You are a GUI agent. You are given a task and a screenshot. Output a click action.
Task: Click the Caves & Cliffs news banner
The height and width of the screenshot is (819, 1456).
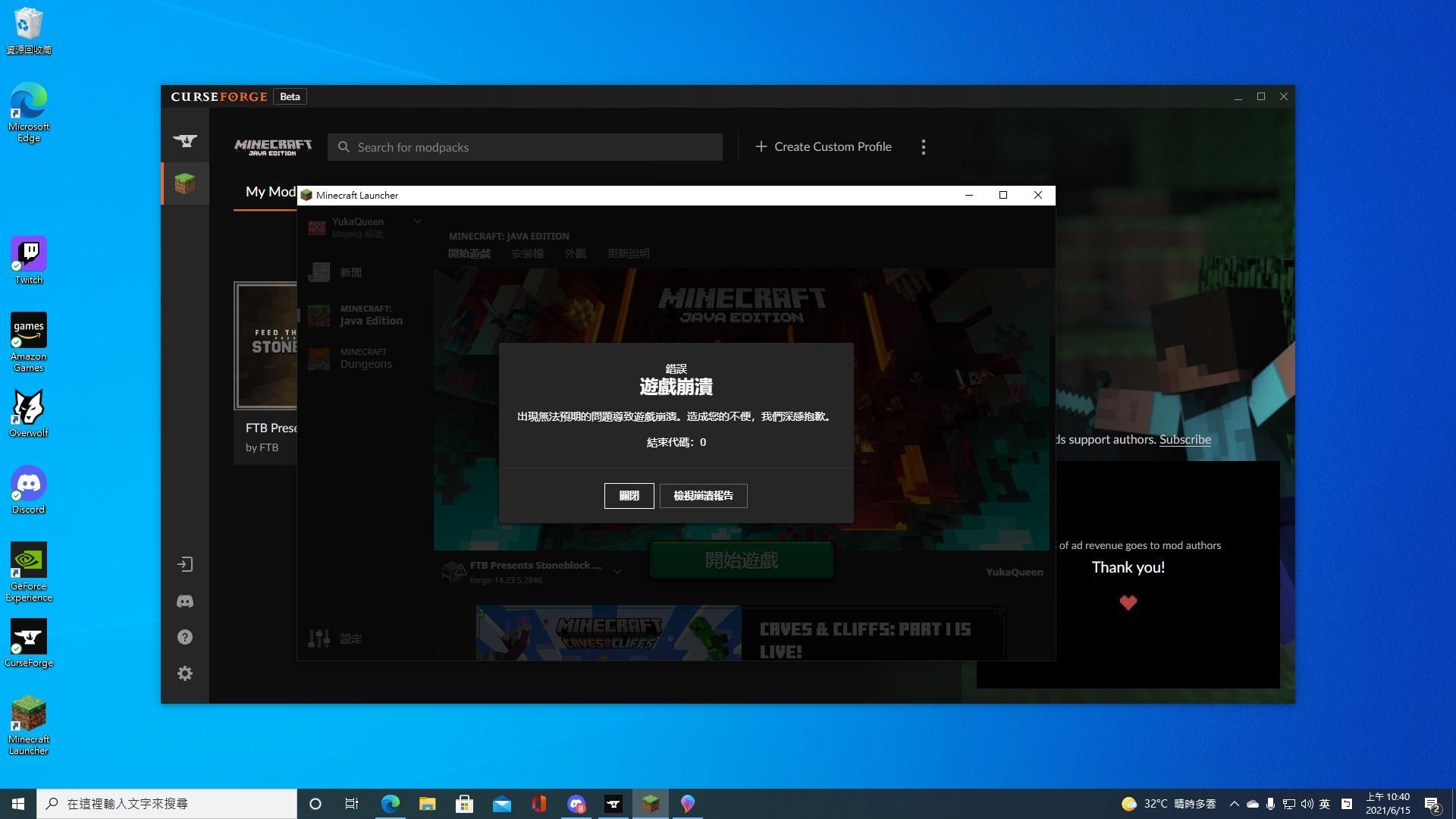[741, 633]
